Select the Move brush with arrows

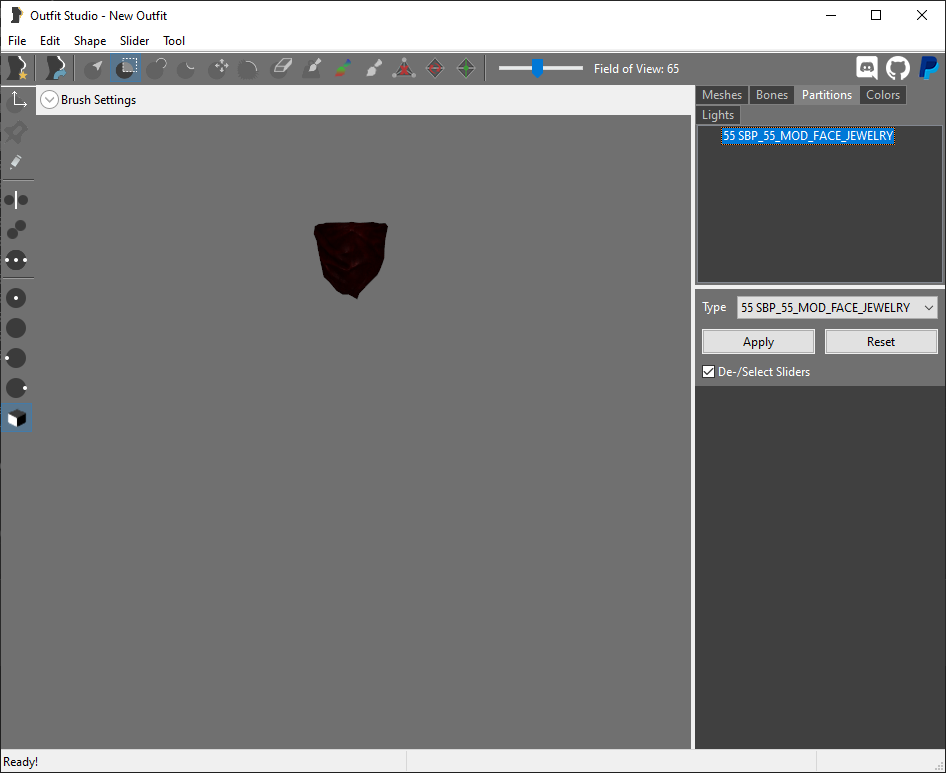tap(218, 68)
